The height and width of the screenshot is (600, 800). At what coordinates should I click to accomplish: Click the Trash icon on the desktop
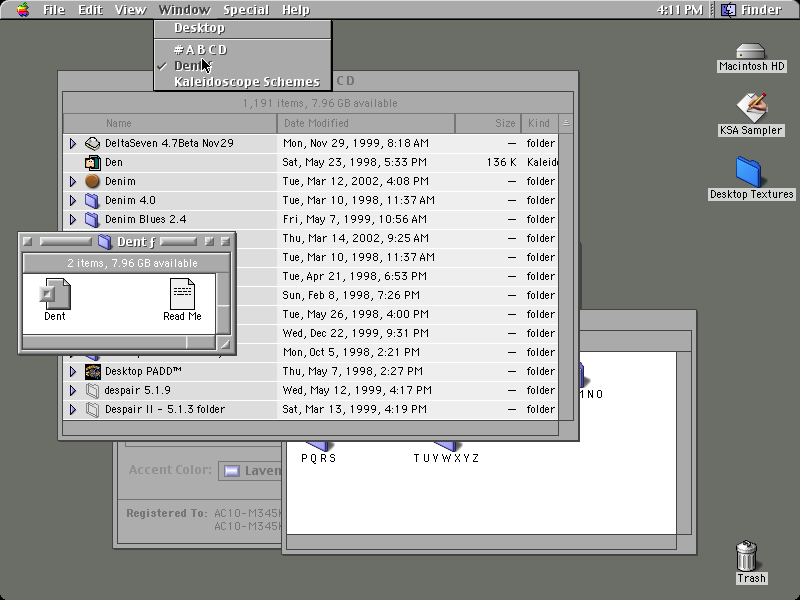[746, 556]
